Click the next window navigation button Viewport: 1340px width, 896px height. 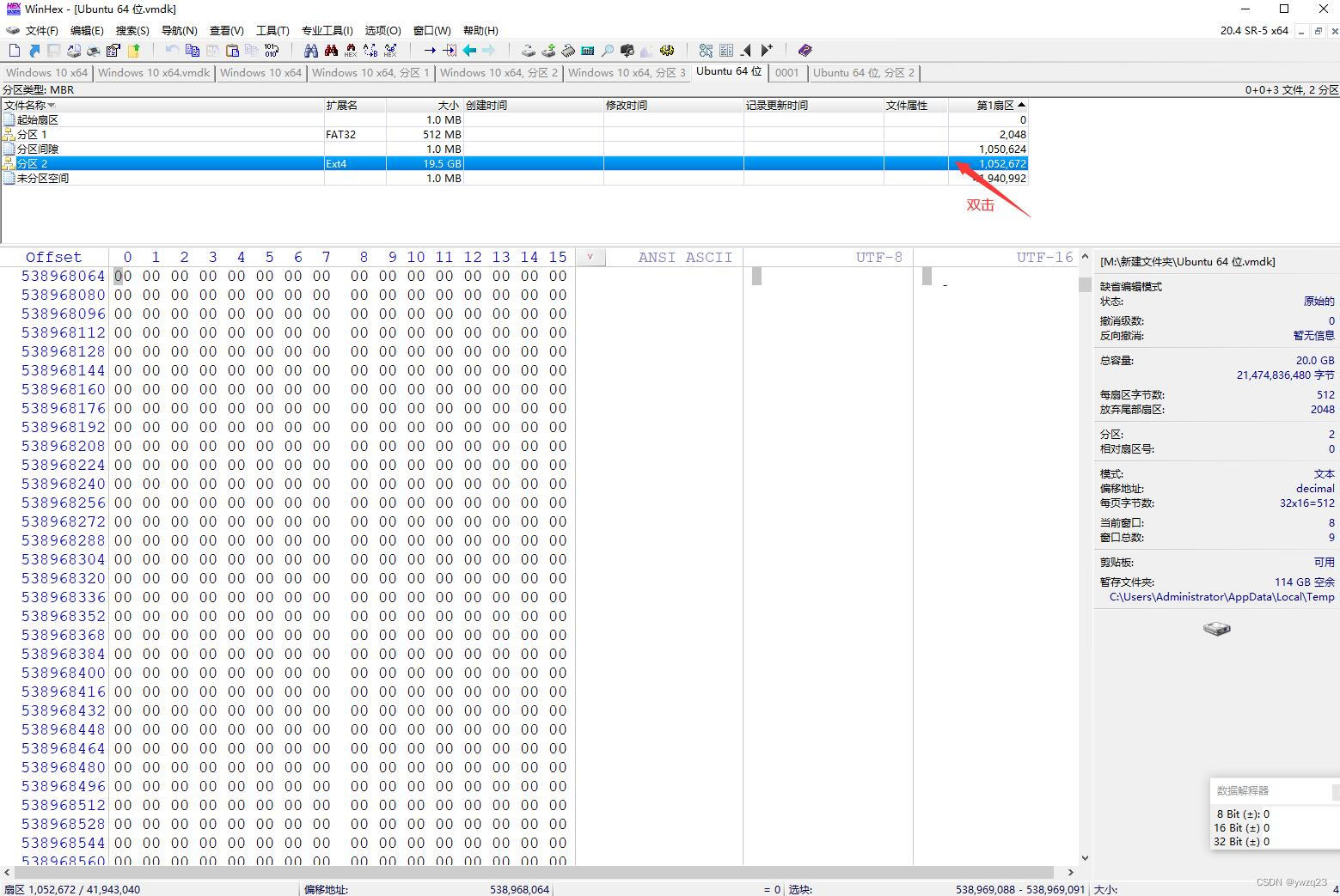(x=766, y=50)
